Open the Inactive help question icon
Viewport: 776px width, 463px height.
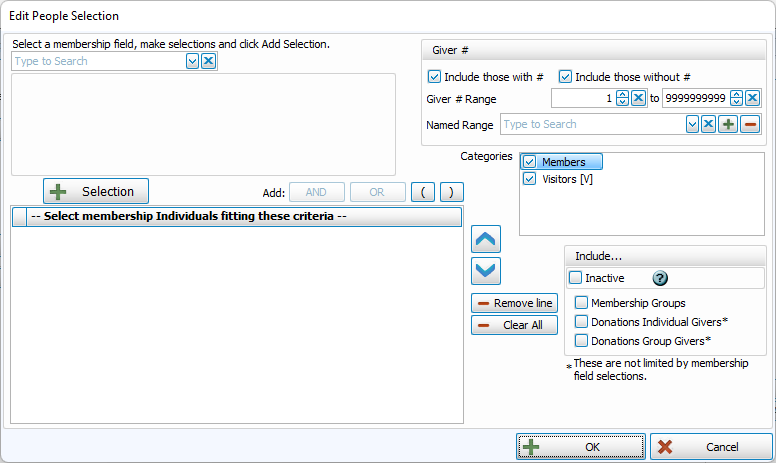pyautogui.click(x=660, y=279)
